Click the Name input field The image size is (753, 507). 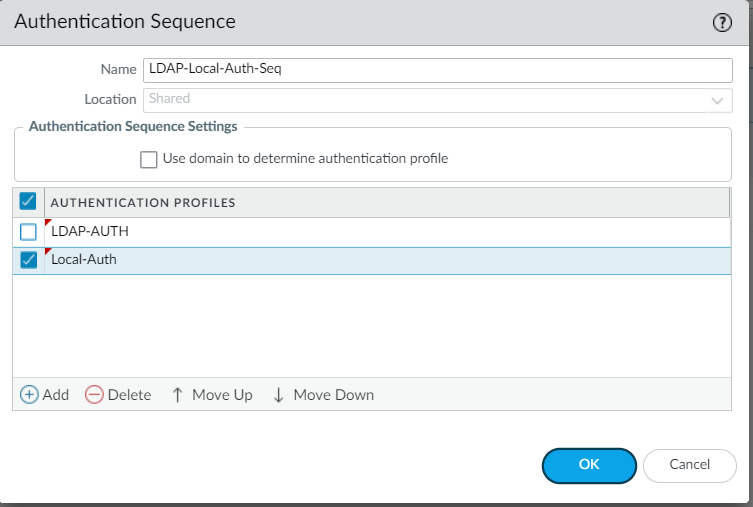437,70
